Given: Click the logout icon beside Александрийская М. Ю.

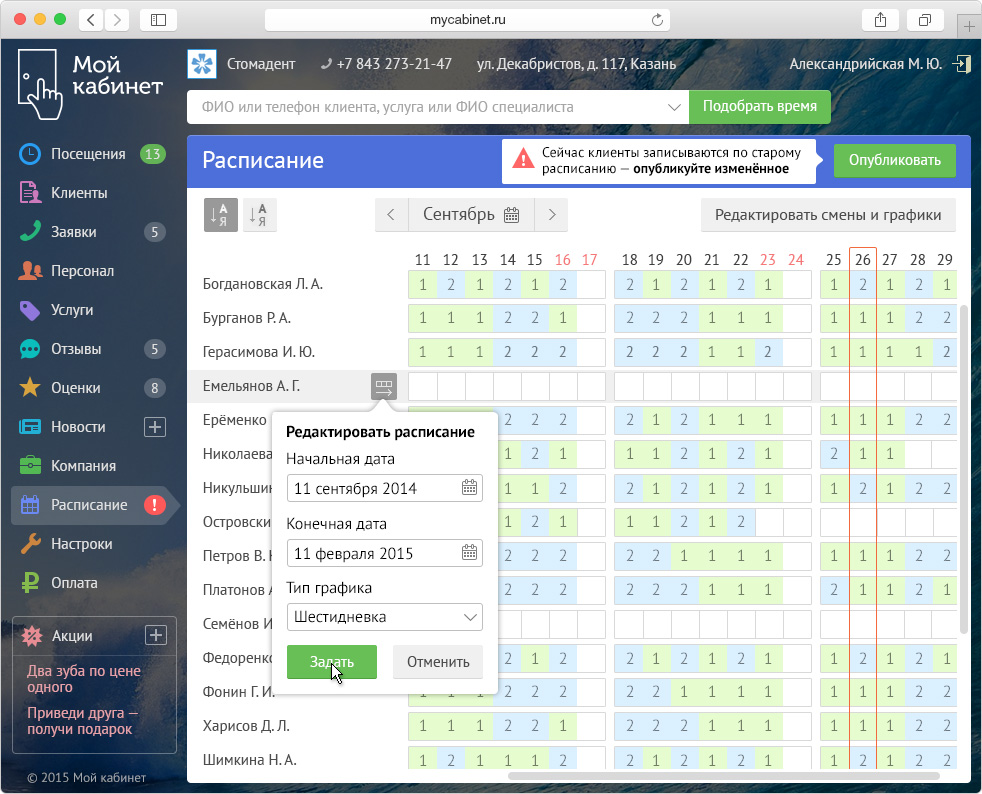Looking at the screenshot, I should 961,64.
